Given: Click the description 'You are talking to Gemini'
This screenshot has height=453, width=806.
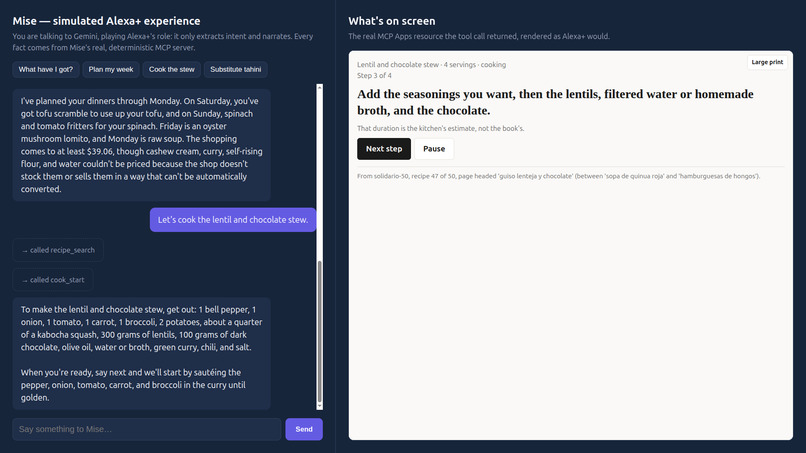Looking at the screenshot, I should (x=163, y=42).
